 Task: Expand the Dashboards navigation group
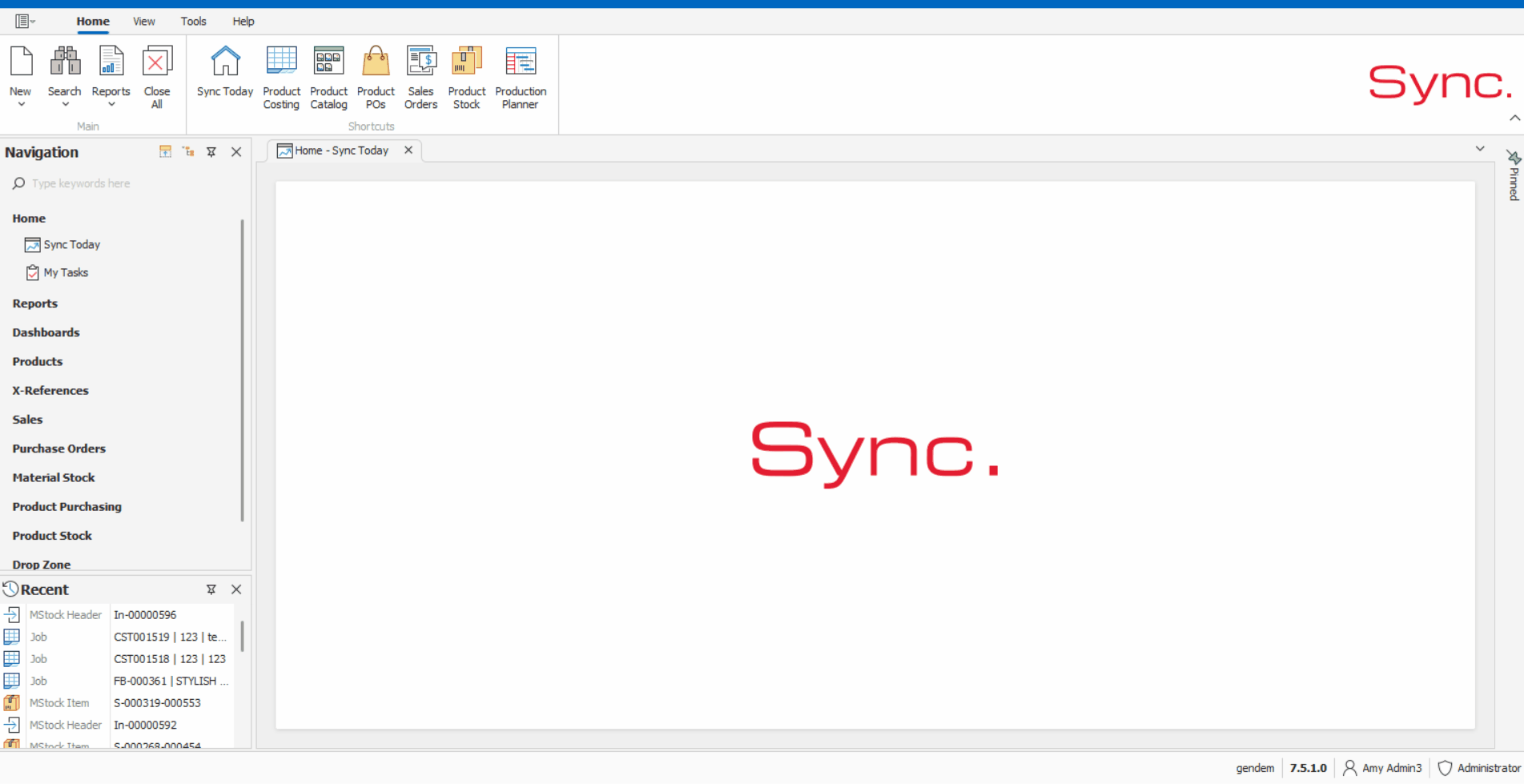click(x=46, y=332)
